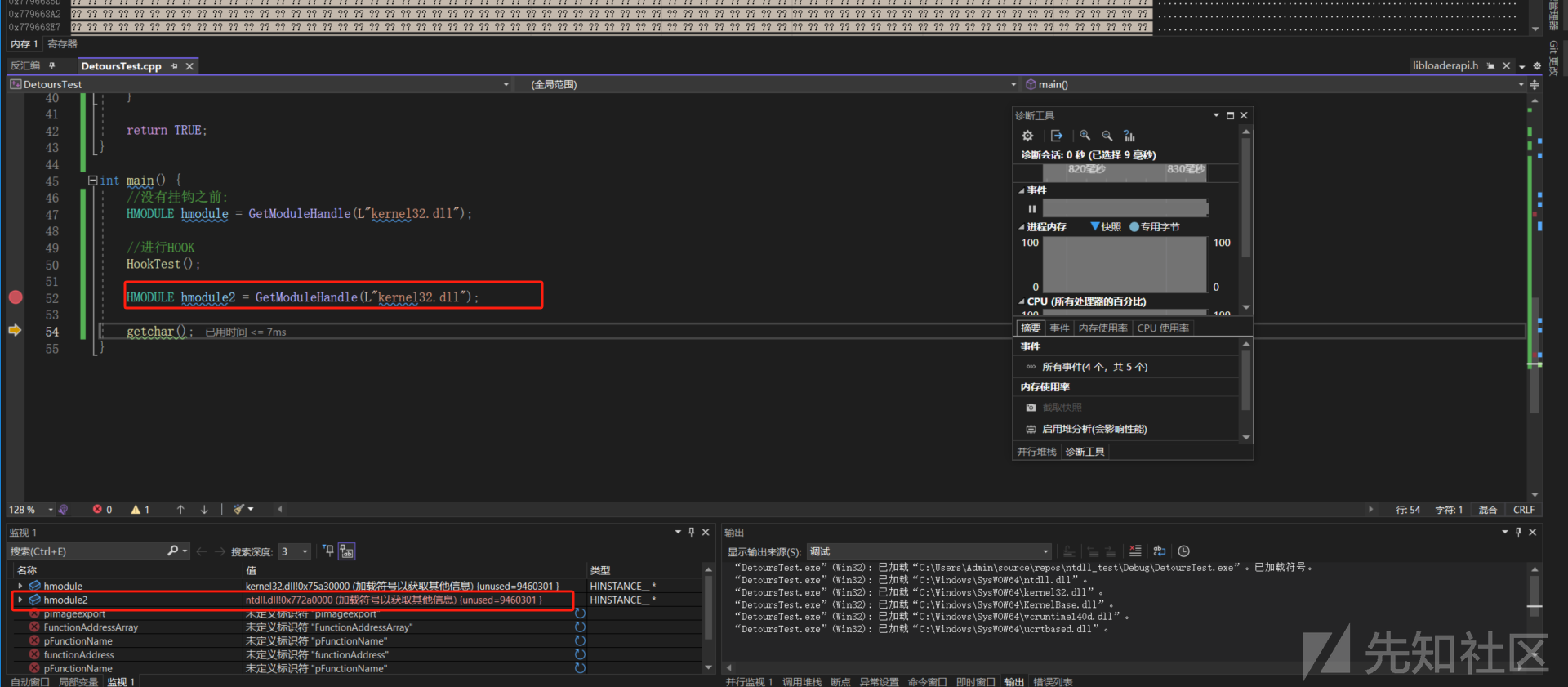The image size is (1568, 687).
Task: Toggle word wrap in Output window
Action: click(1160, 551)
